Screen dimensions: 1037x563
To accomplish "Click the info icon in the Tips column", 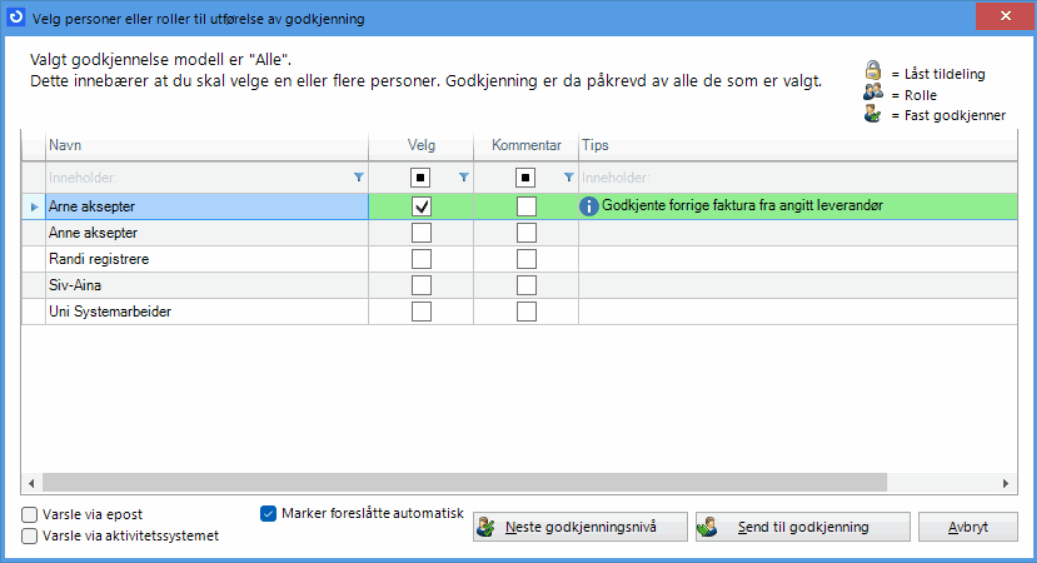I will [x=590, y=206].
